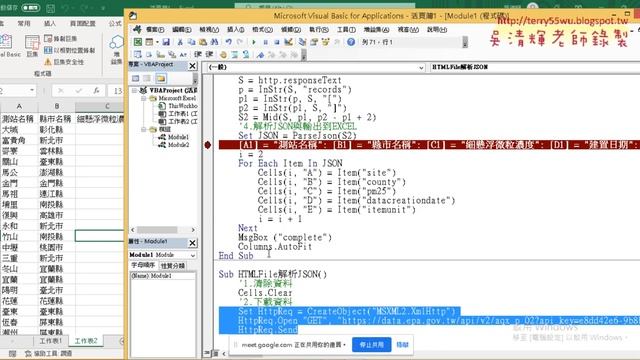Switch to 字母順序 tab in Properties panel

[143, 265]
